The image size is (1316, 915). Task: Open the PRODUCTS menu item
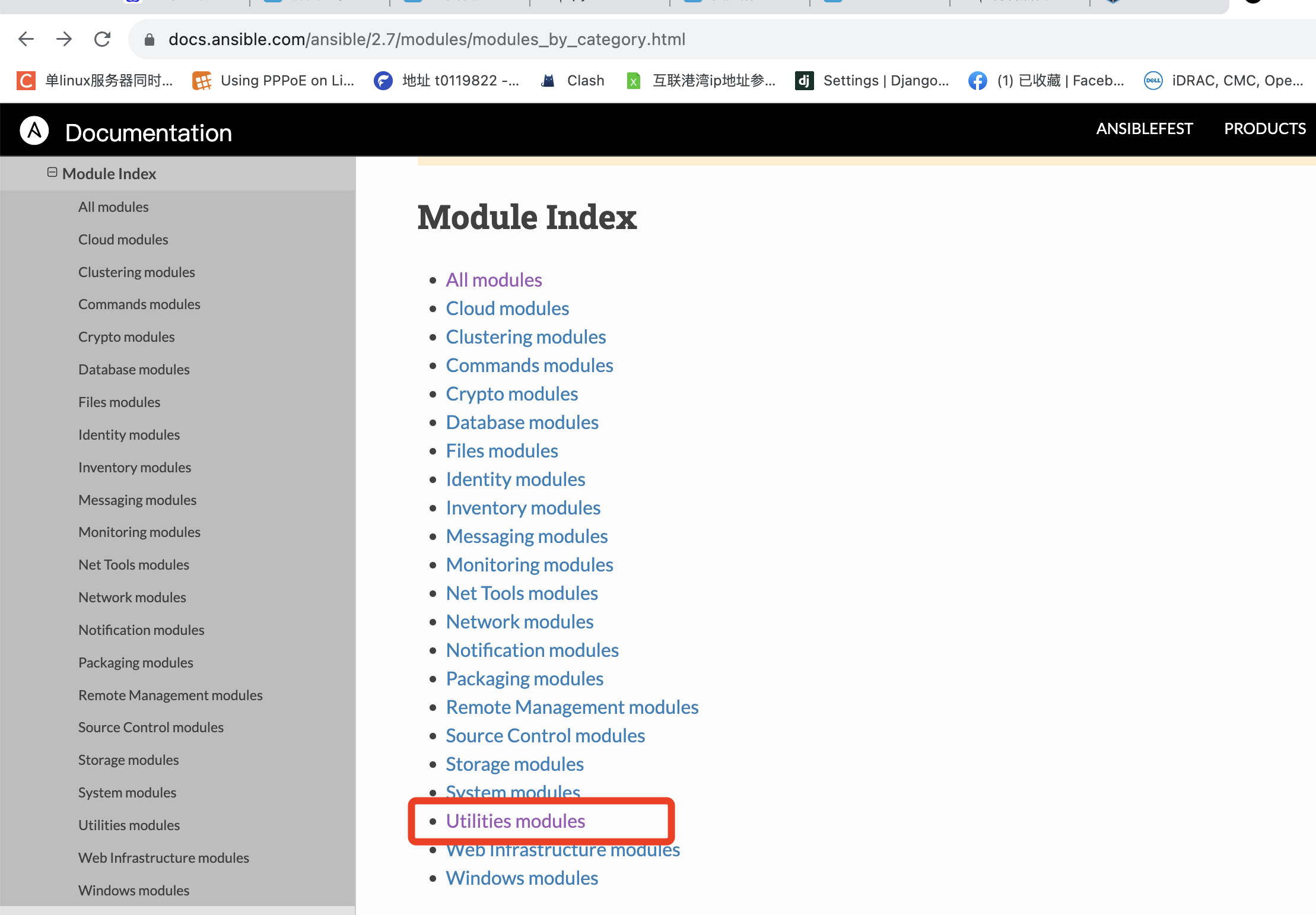pos(1265,129)
